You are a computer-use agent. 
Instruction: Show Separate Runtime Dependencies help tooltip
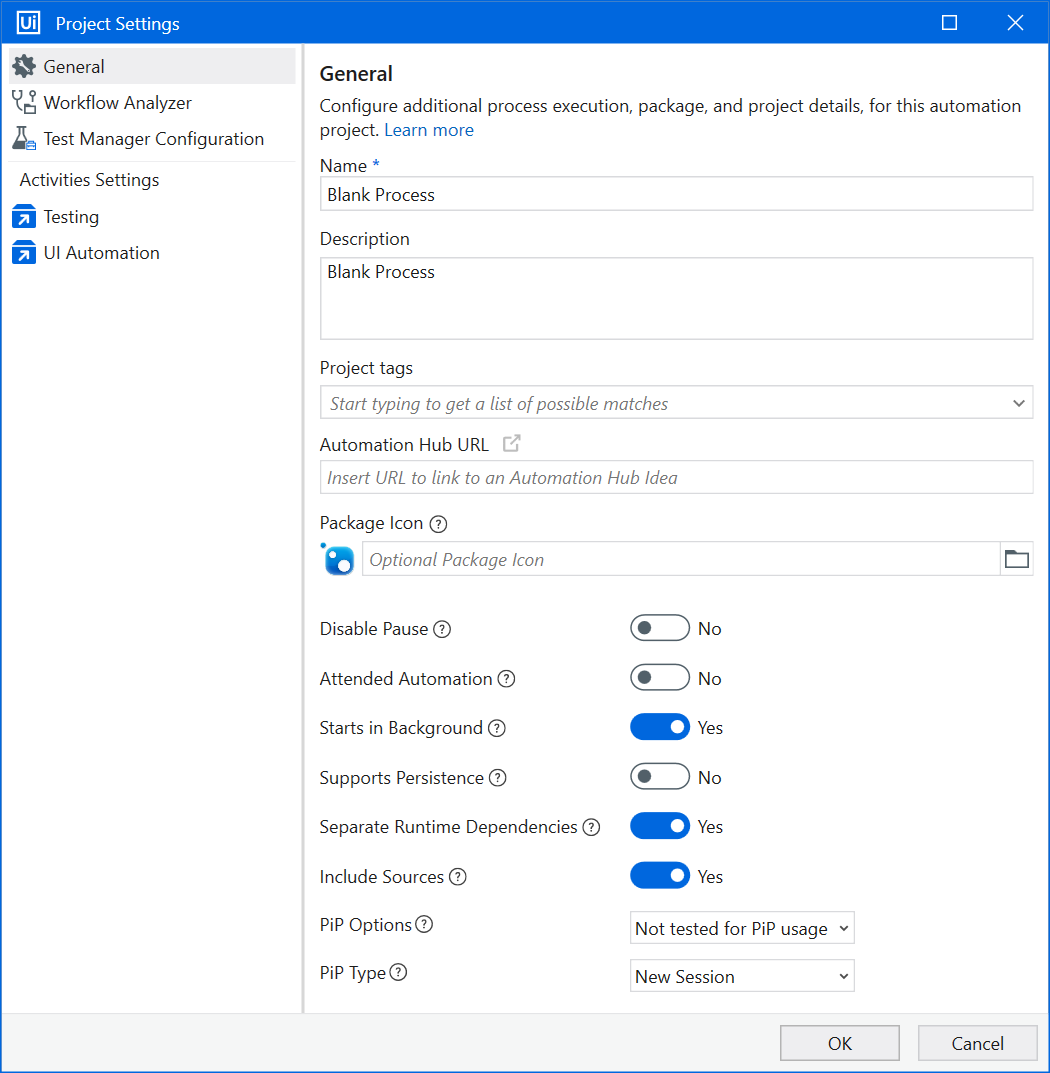click(x=591, y=827)
